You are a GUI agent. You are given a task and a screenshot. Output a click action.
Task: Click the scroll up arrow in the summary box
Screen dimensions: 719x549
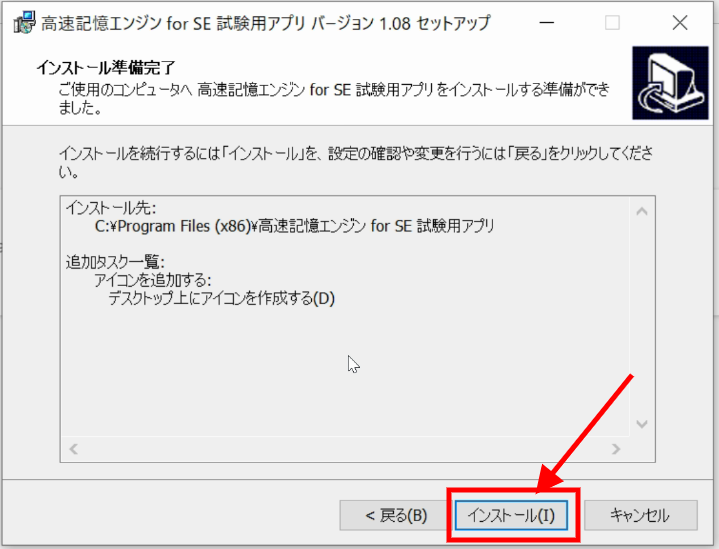point(642,211)
